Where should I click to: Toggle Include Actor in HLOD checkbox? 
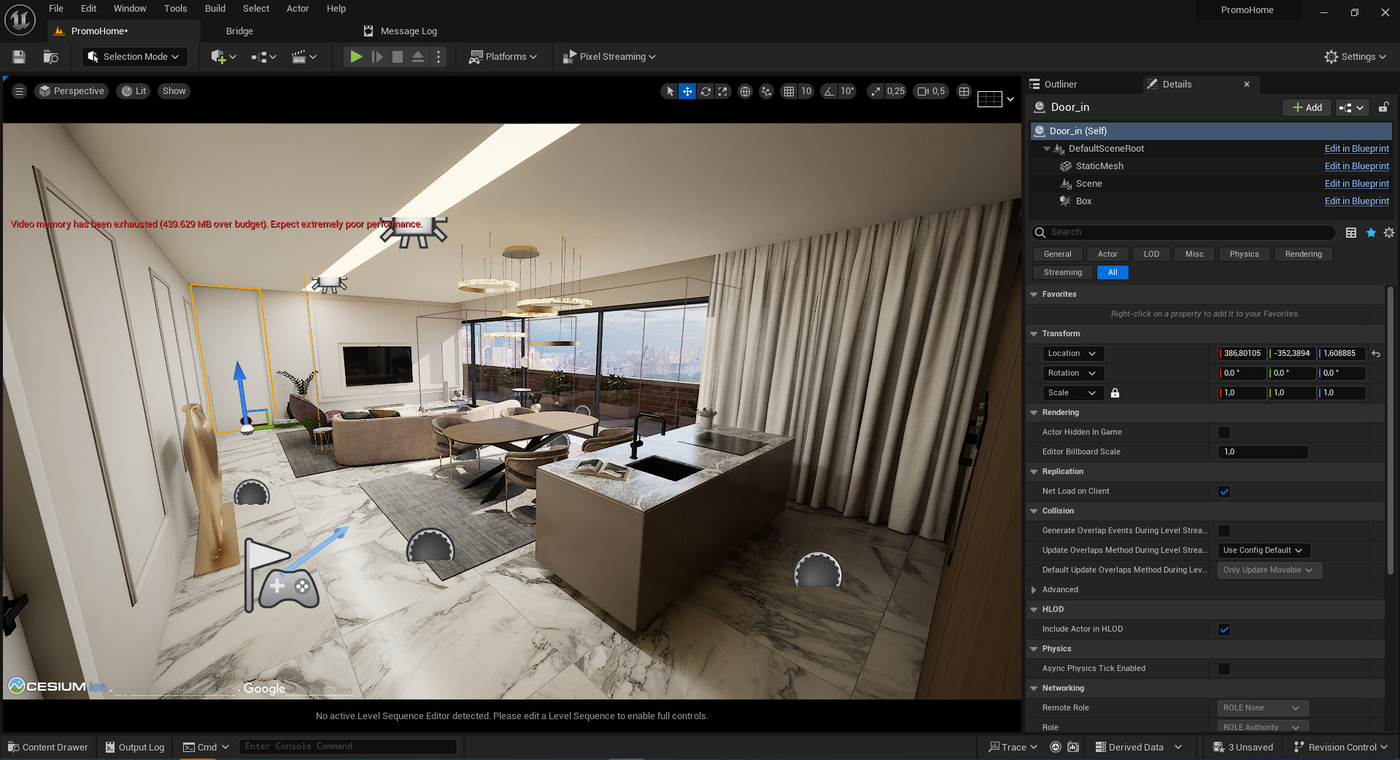1224,629
